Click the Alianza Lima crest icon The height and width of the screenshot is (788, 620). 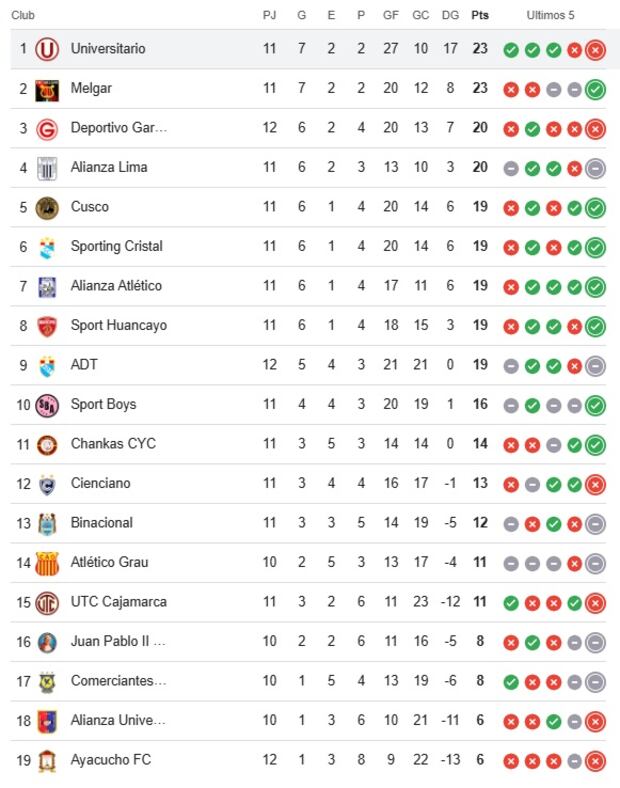[x=47, y=168]
